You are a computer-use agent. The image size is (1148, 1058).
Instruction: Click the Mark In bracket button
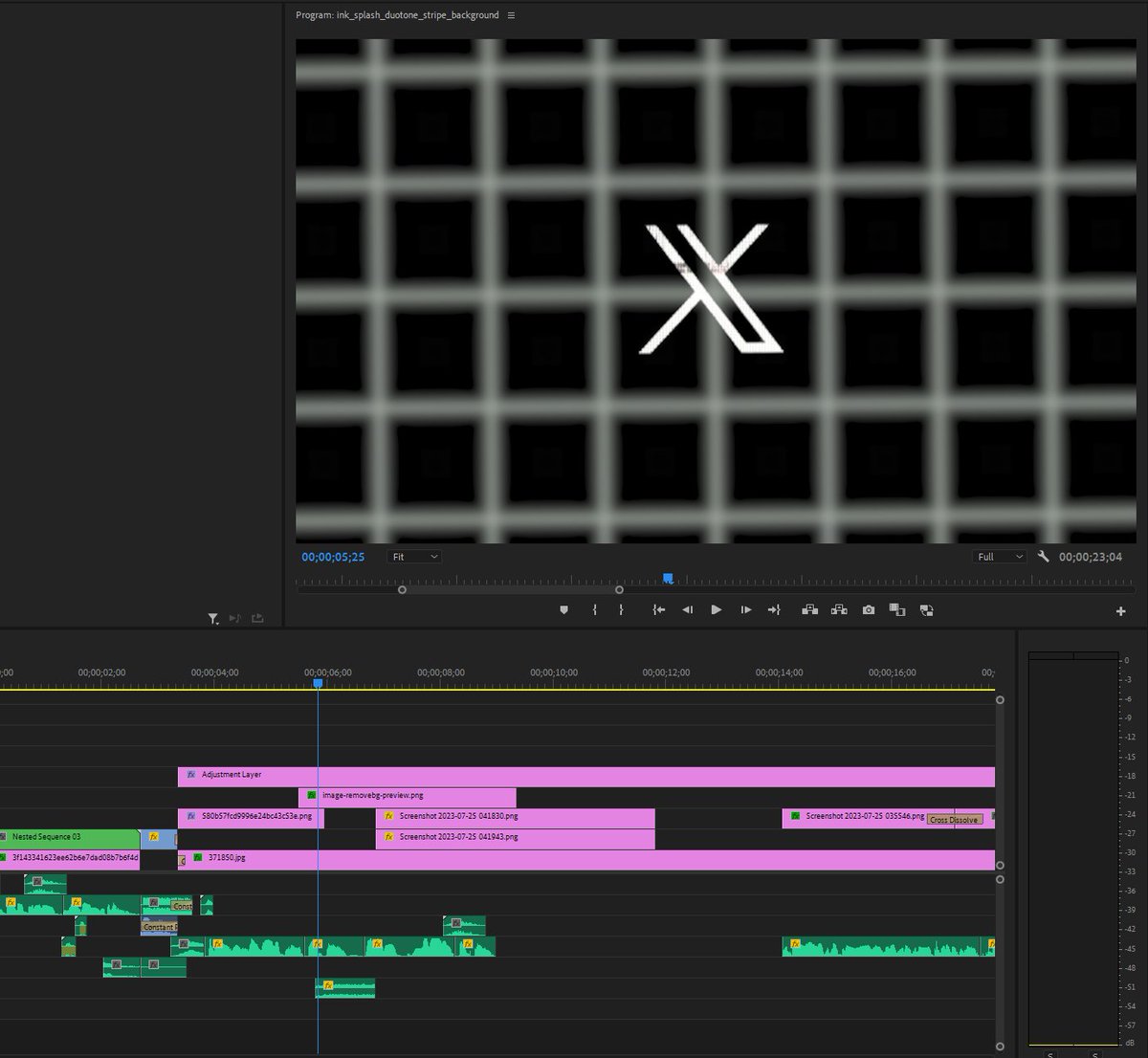595,610
